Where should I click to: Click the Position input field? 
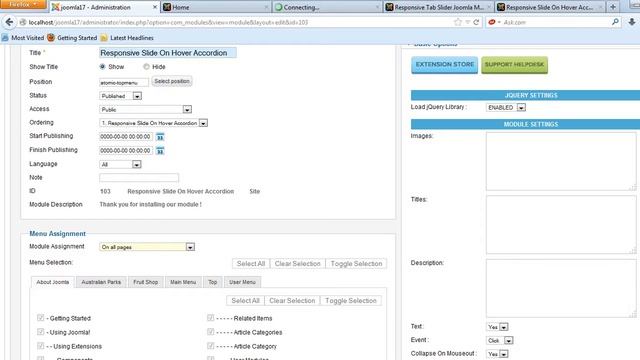124,82
